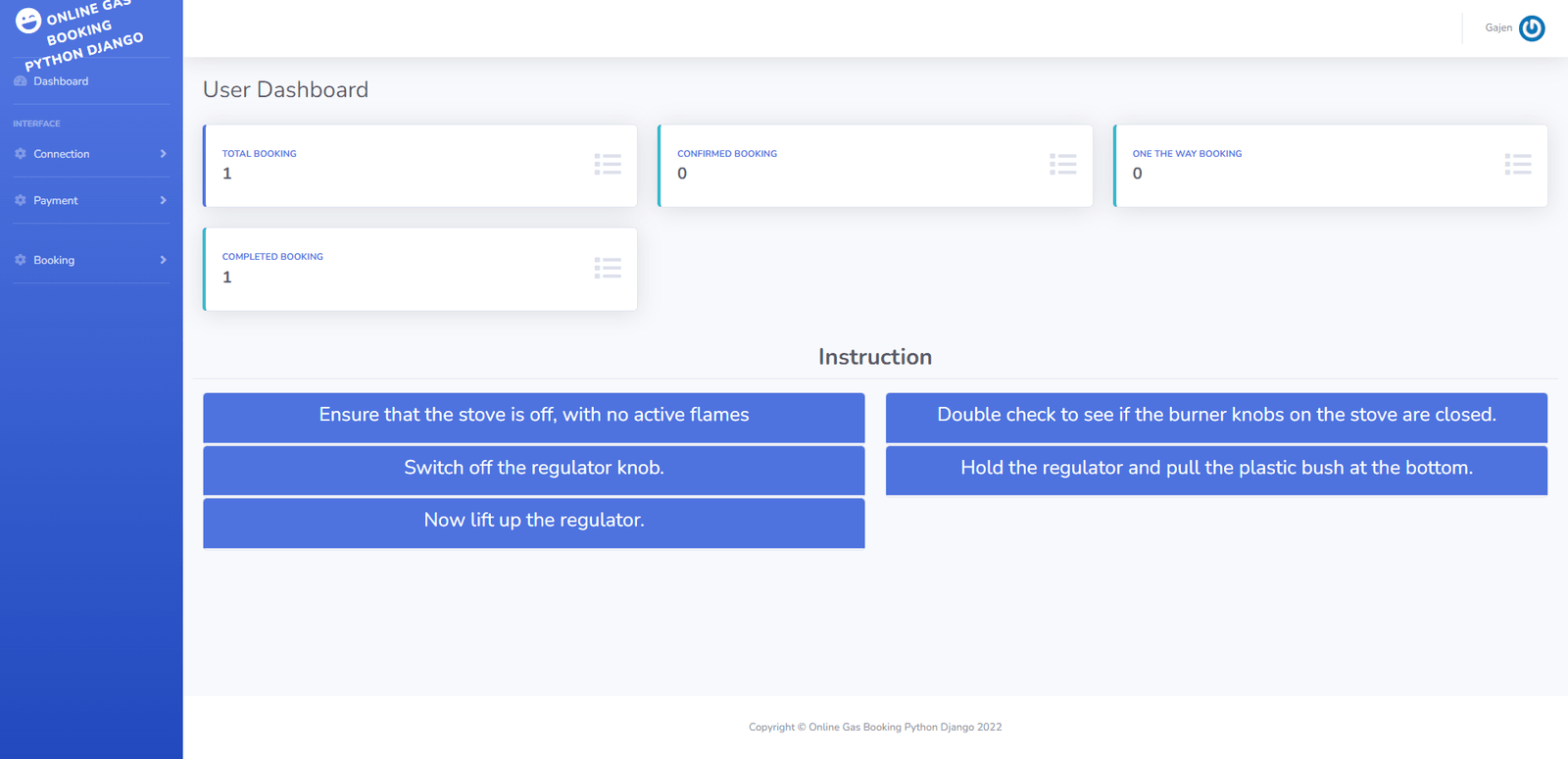The height and width of the screenshot is (759, 1568).
Task: Click the 'Switch off the regulator knob' instruction
Action: coord(533,469)
